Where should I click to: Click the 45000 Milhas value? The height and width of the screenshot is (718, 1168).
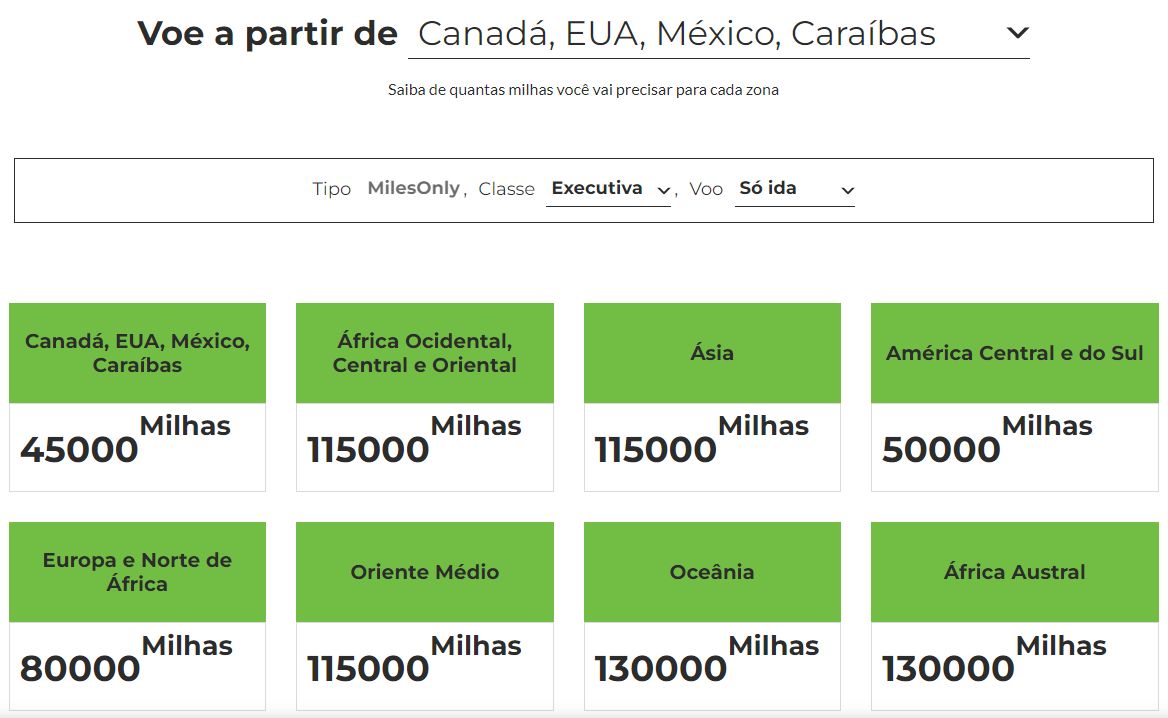coord(125,439)
